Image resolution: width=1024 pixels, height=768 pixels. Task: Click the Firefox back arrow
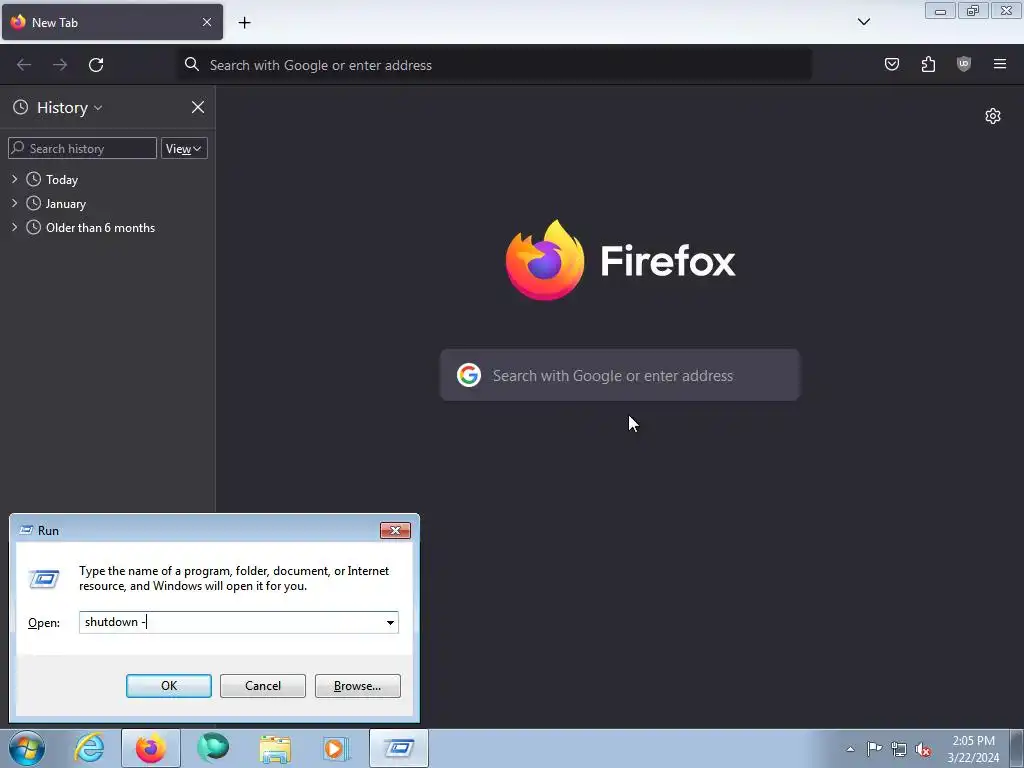click(24, 65)
